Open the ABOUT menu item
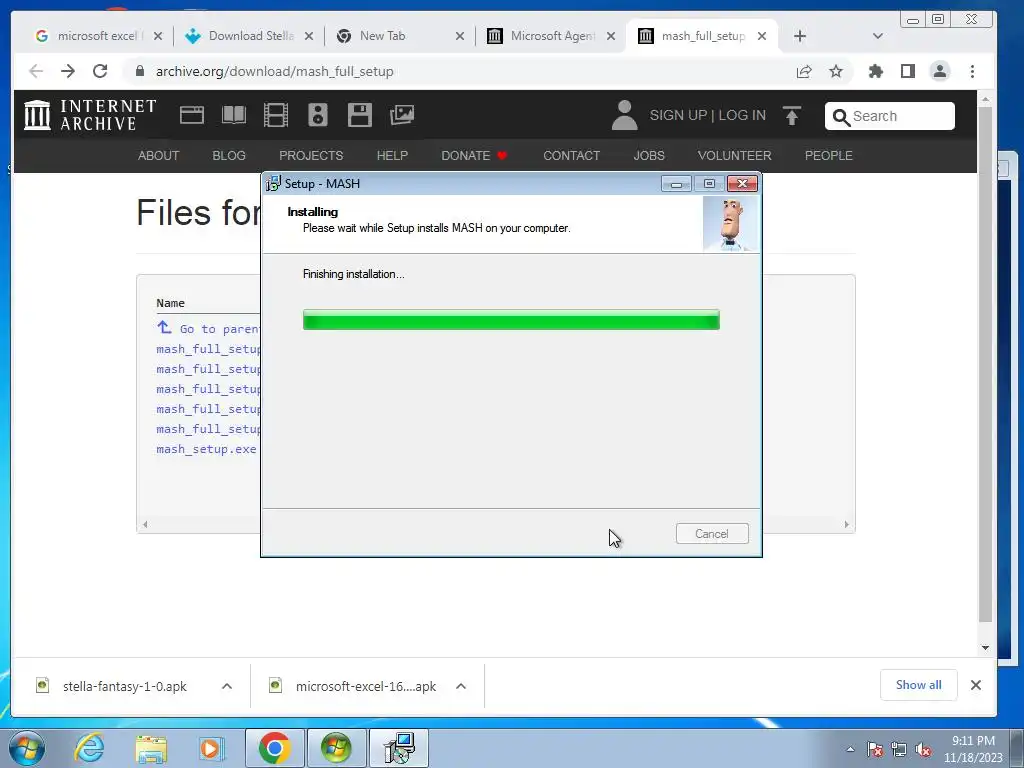The width and height of the screenshot is (1024, 768). point(158,155)
